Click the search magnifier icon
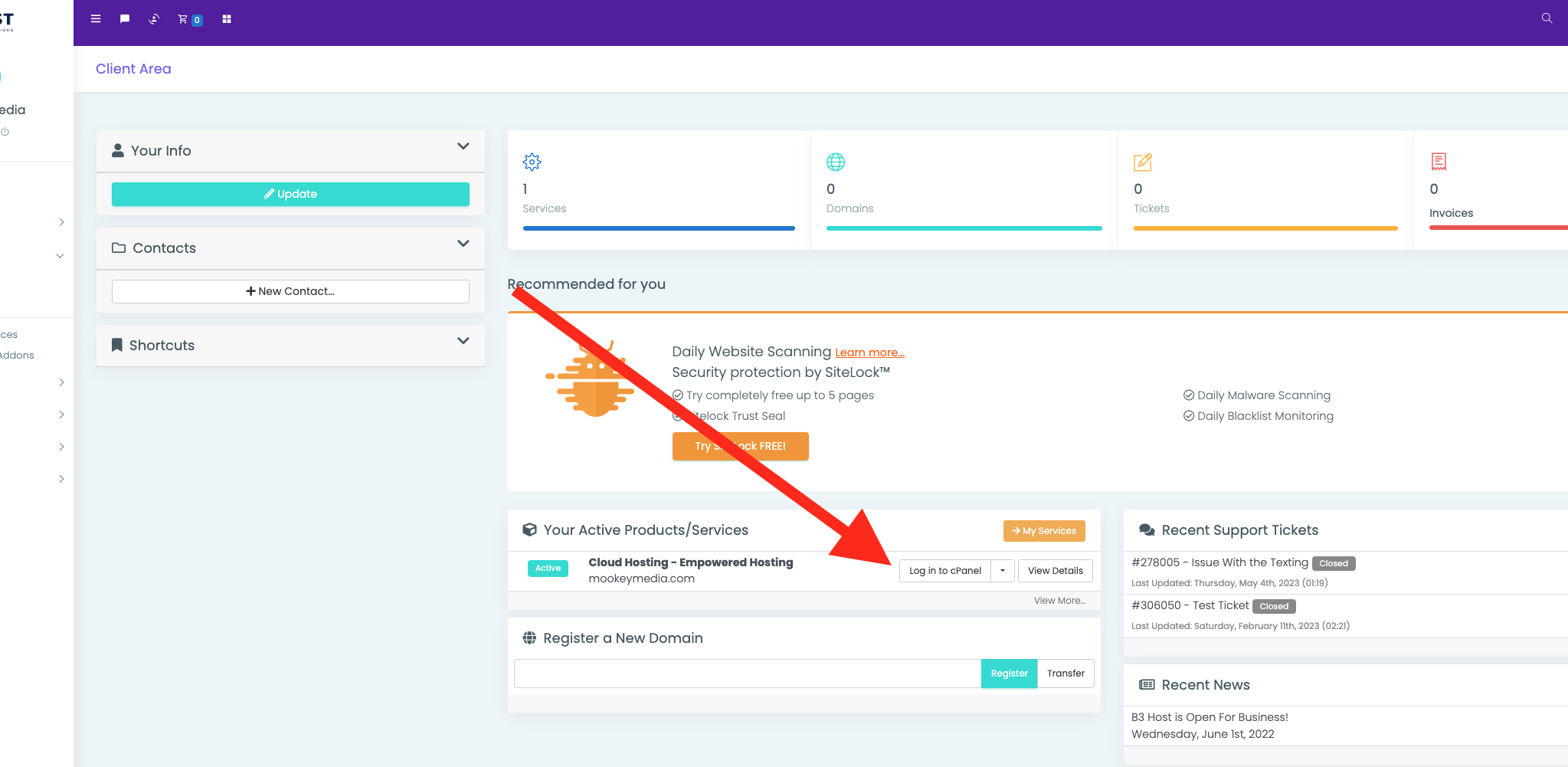This screenshot has height=767, width=1568. [1547, 18]
